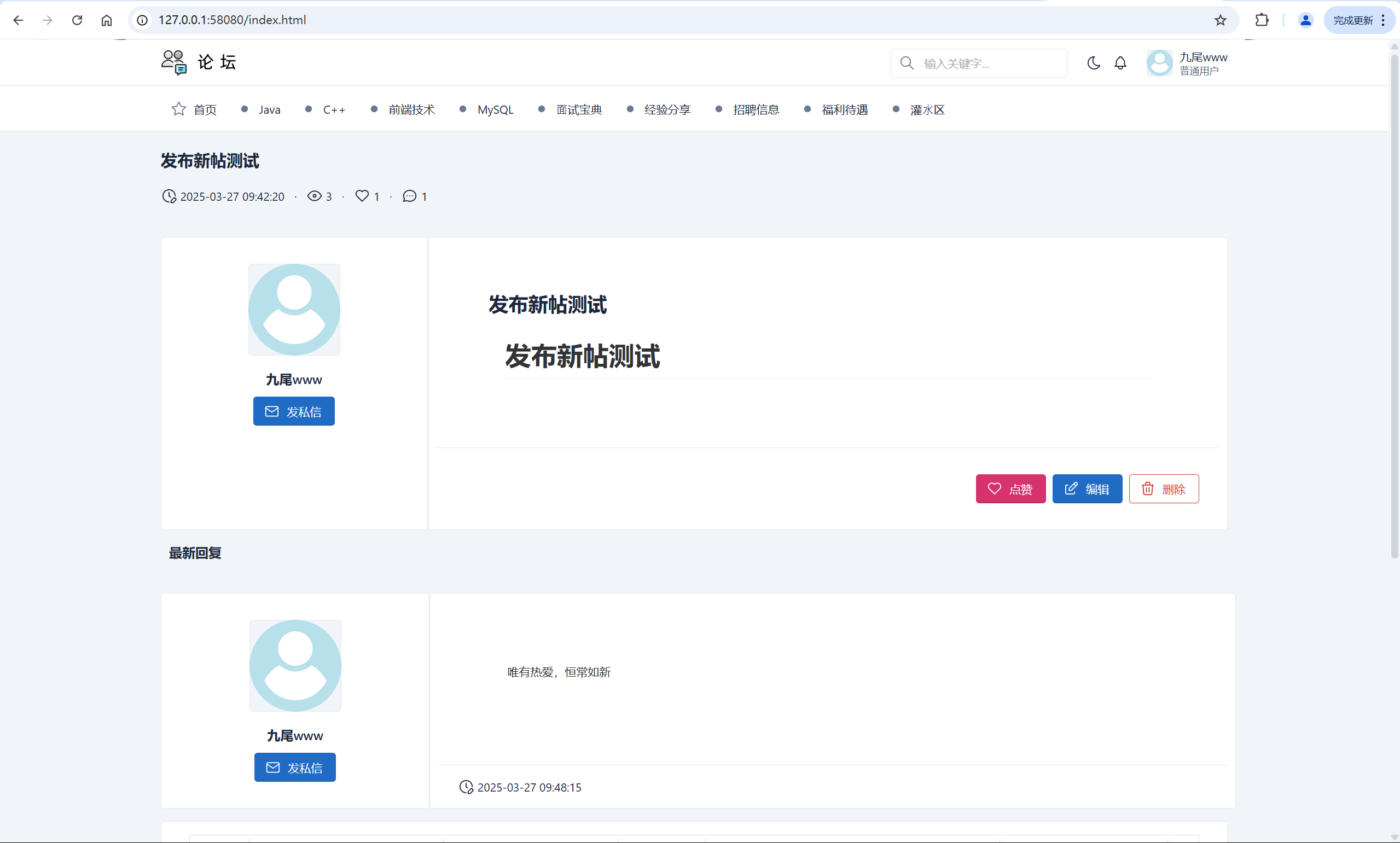Toggle dark mode moon icon
1400x843 pixels.
pos(1093,63)
